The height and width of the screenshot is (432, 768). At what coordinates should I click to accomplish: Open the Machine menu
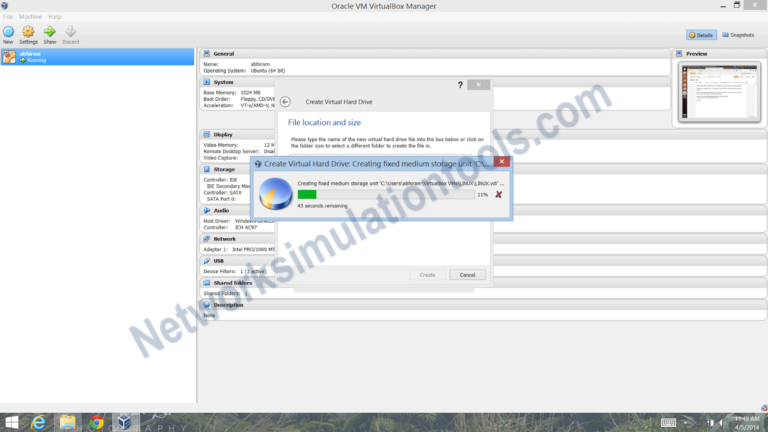click(30, 17)
